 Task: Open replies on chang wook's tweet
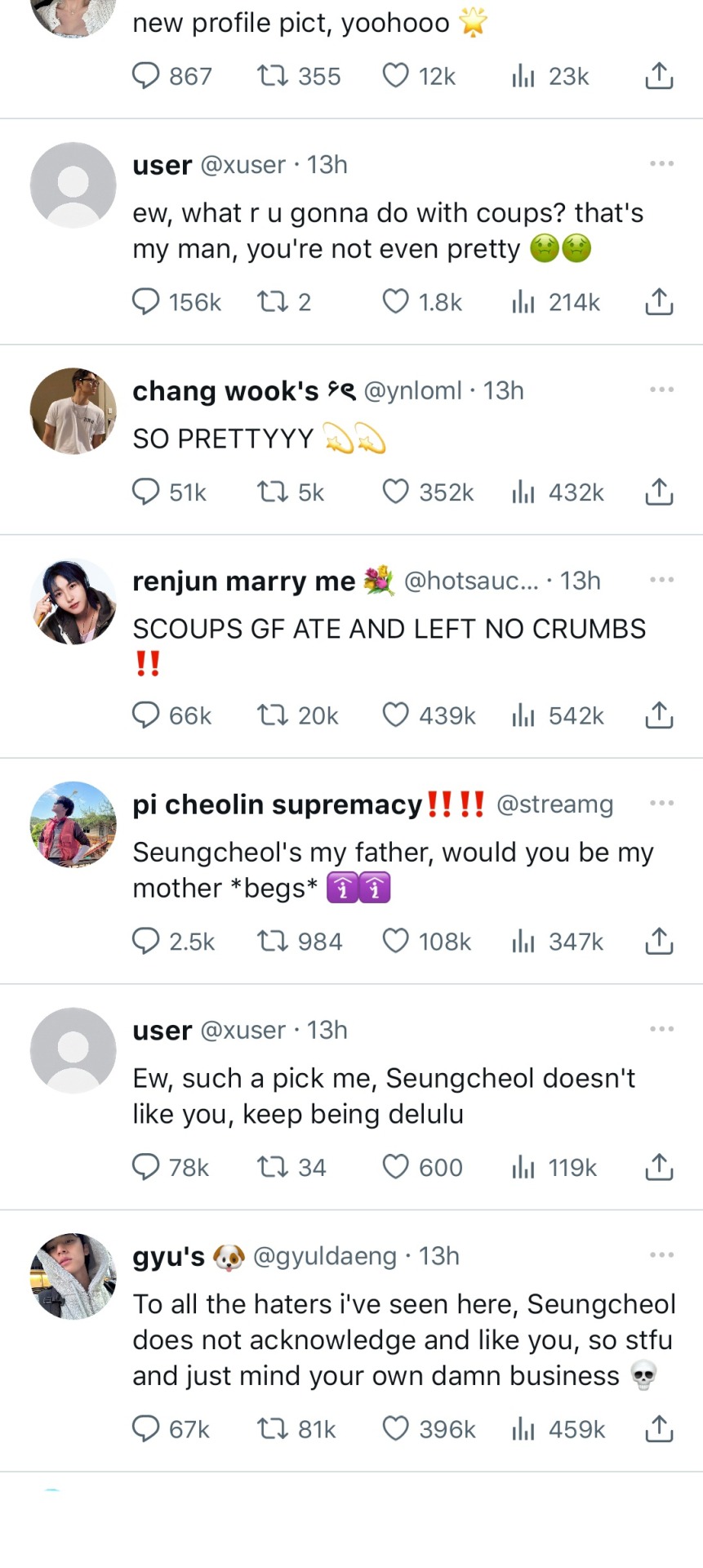coord(146,492)
